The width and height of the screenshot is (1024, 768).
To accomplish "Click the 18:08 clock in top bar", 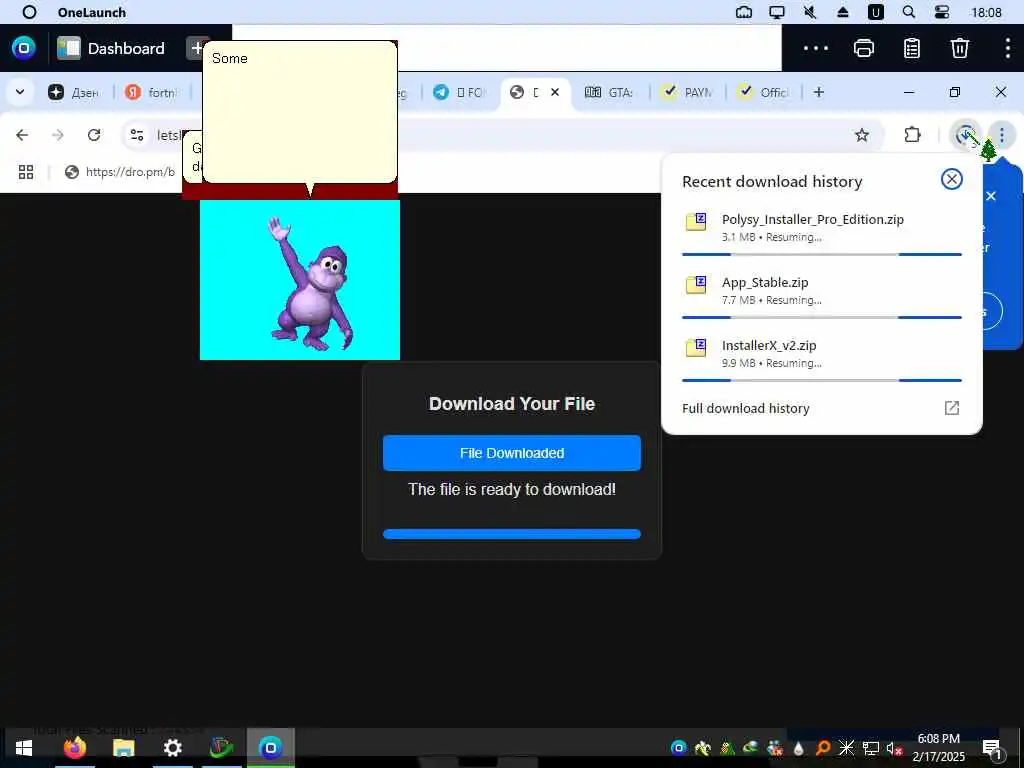I will point(986,12).
